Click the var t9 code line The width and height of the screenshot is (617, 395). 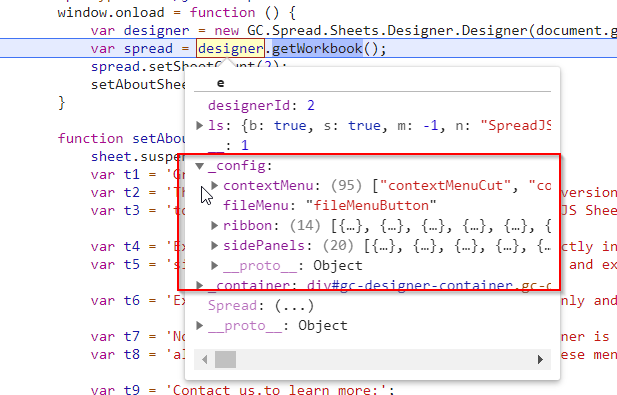click(x=242, y=390)
